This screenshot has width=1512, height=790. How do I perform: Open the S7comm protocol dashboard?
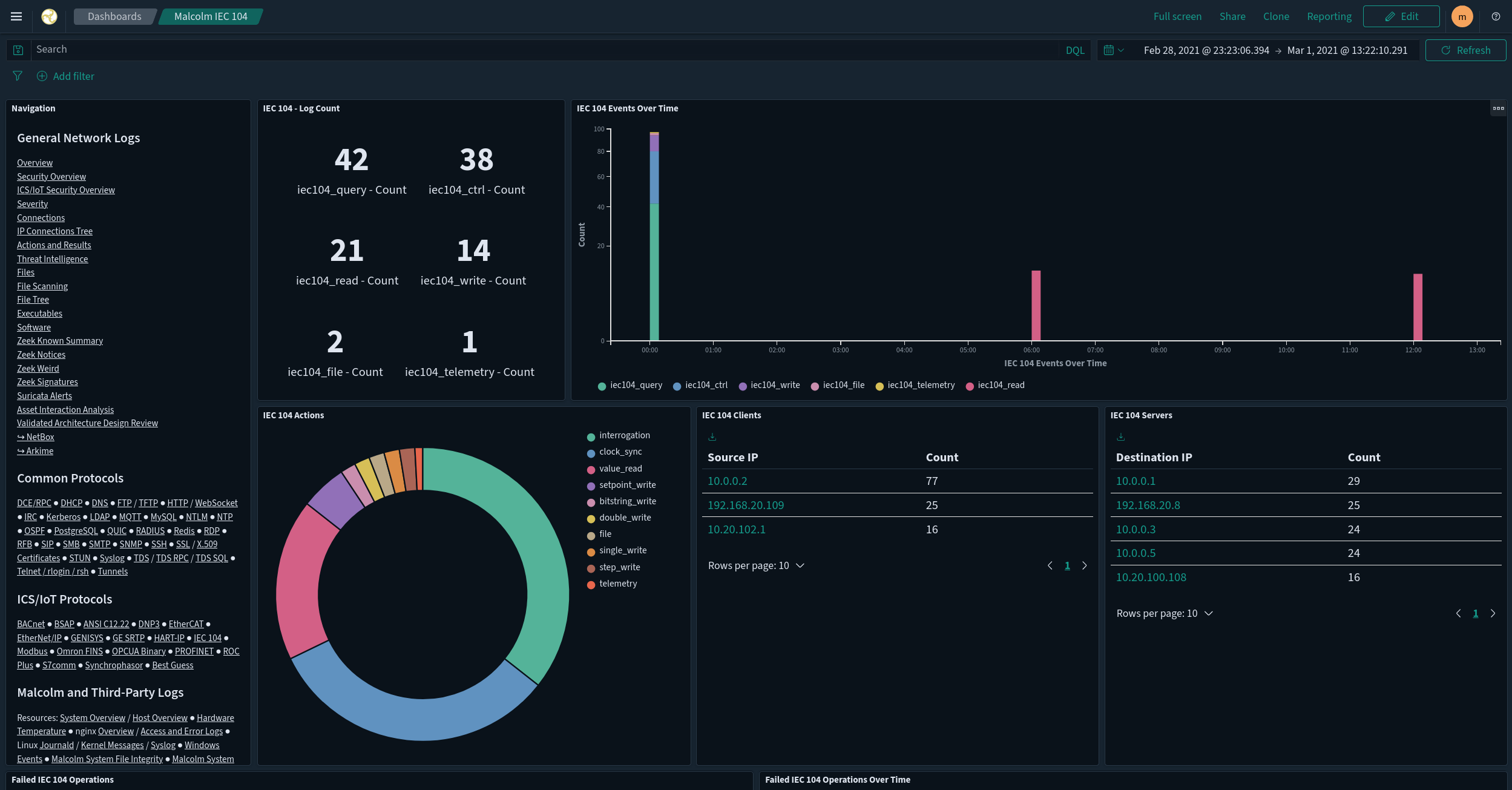[59, 665]
